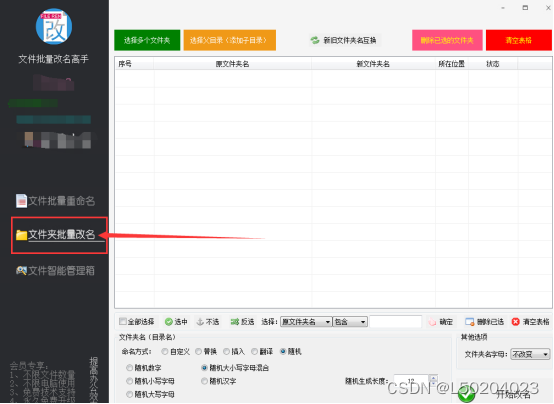Open 文件夹批量改名 in the sidebar

point(55,235)
